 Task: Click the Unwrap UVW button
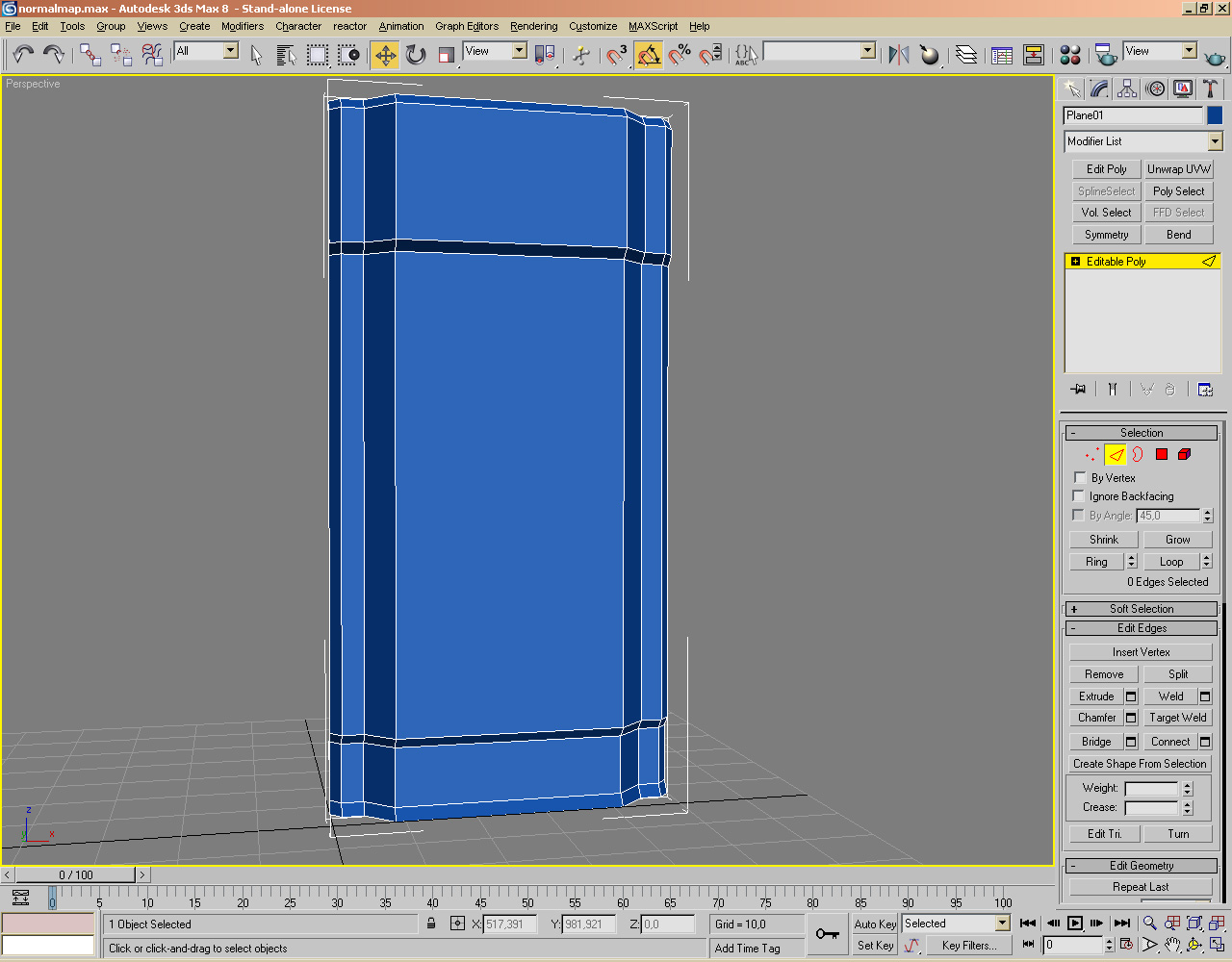point(1178,168)
